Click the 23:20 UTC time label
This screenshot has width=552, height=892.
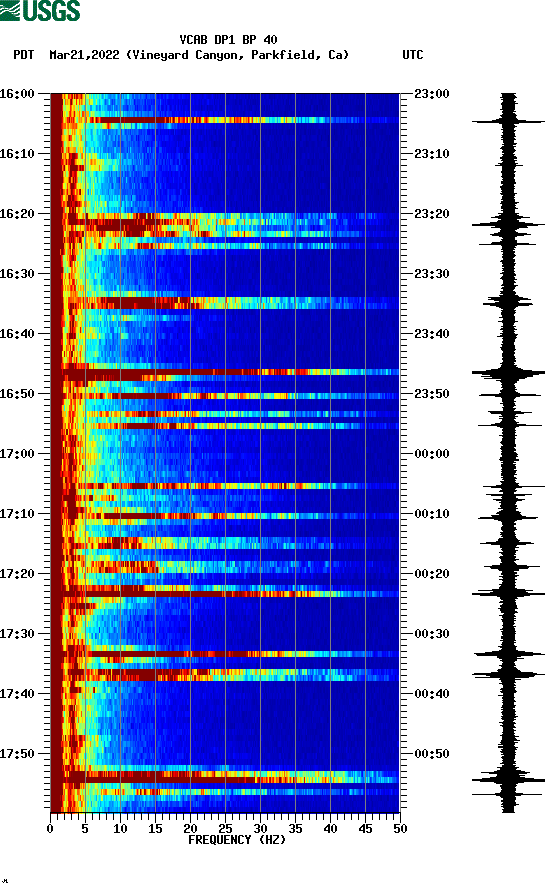(x=432, y=214)
